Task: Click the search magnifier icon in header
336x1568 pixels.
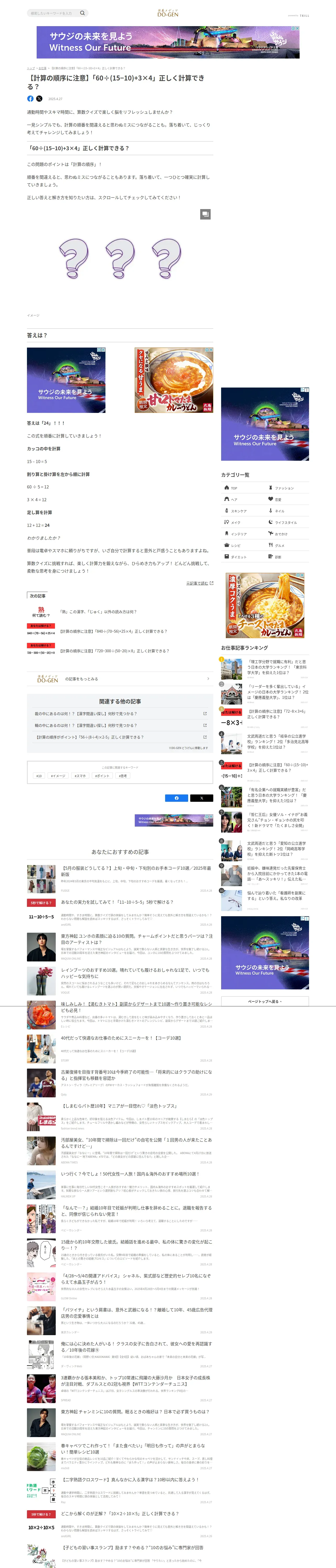Action: tap(82, 13)
